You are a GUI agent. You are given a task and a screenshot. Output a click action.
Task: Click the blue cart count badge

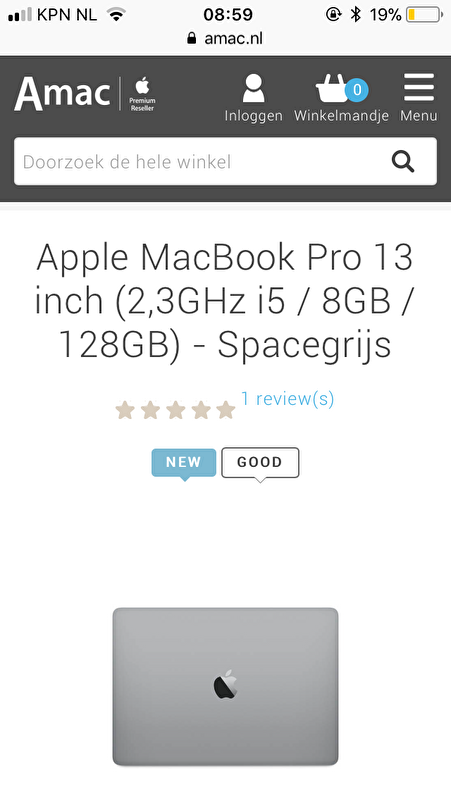click(357, 90)
